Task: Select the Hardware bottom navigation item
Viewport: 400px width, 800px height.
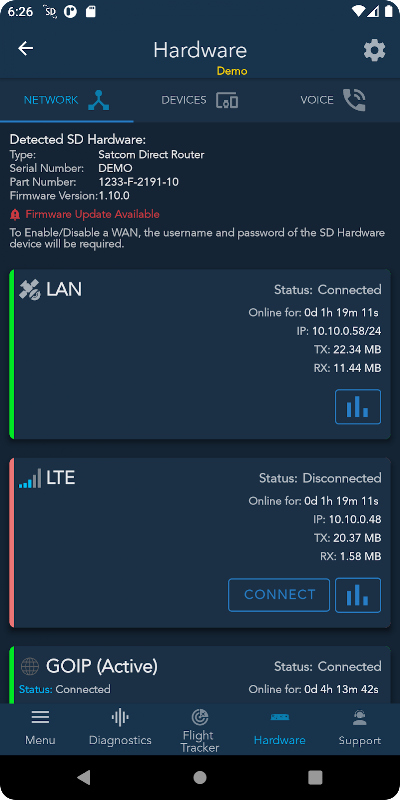Action: [x=280, y=729]
